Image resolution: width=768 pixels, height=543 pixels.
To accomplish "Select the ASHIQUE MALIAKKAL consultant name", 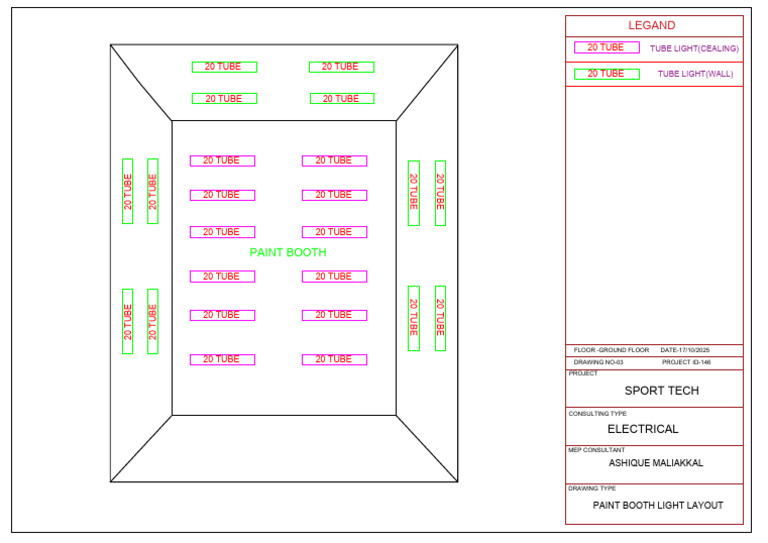I will click(x=656, y=463).
